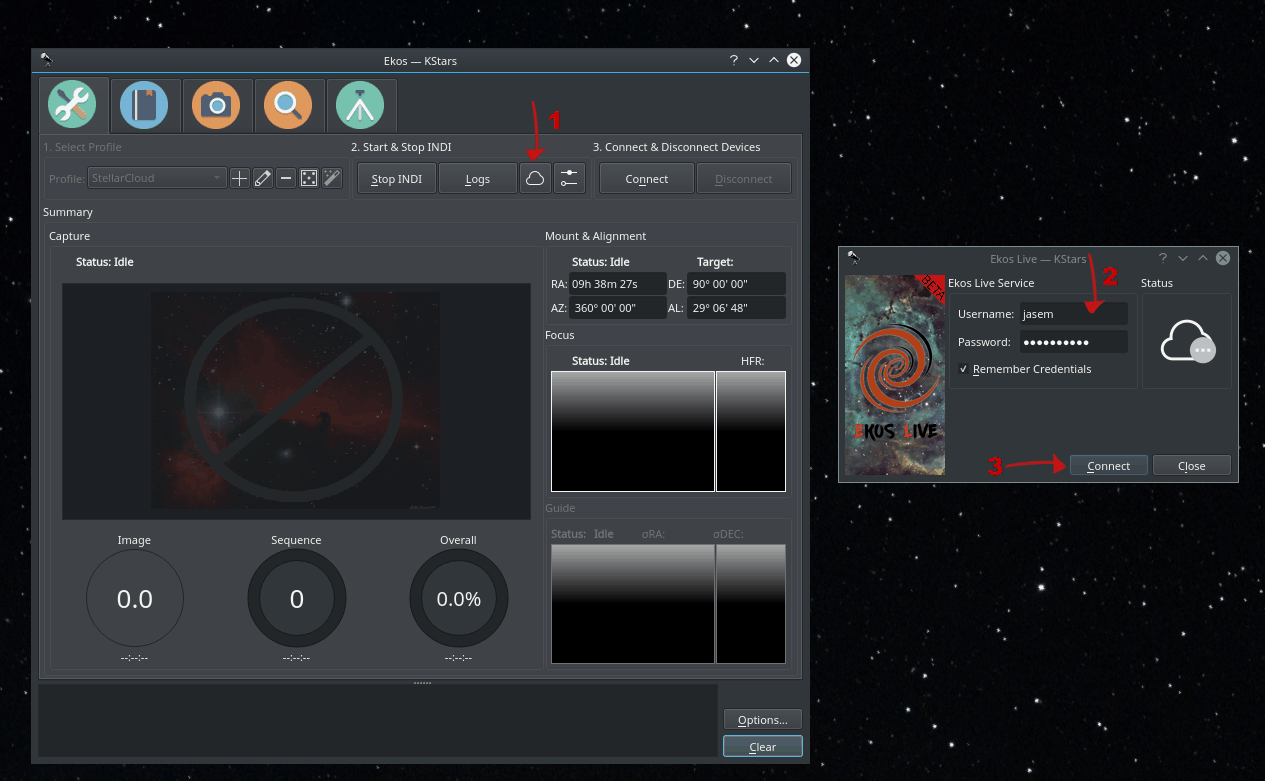
Task: Click the log text area
Action: click(378, 720)
